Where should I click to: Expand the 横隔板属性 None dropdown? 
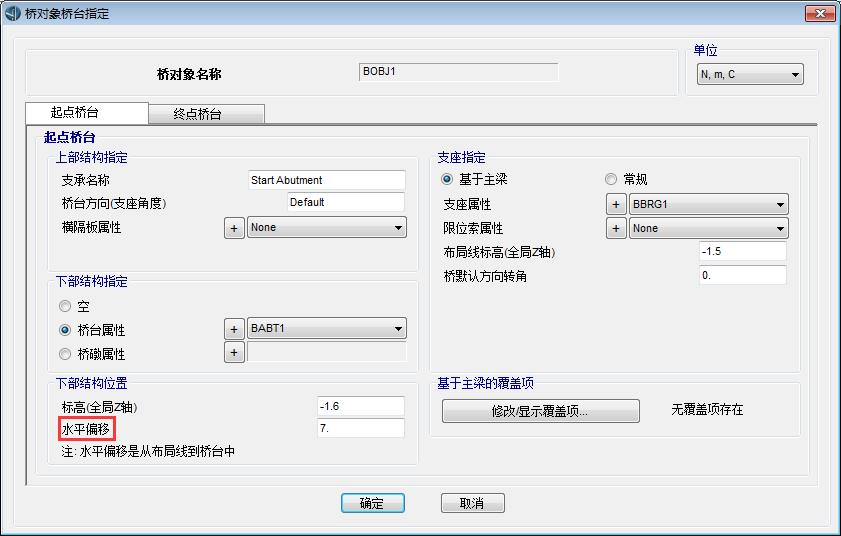327,228
